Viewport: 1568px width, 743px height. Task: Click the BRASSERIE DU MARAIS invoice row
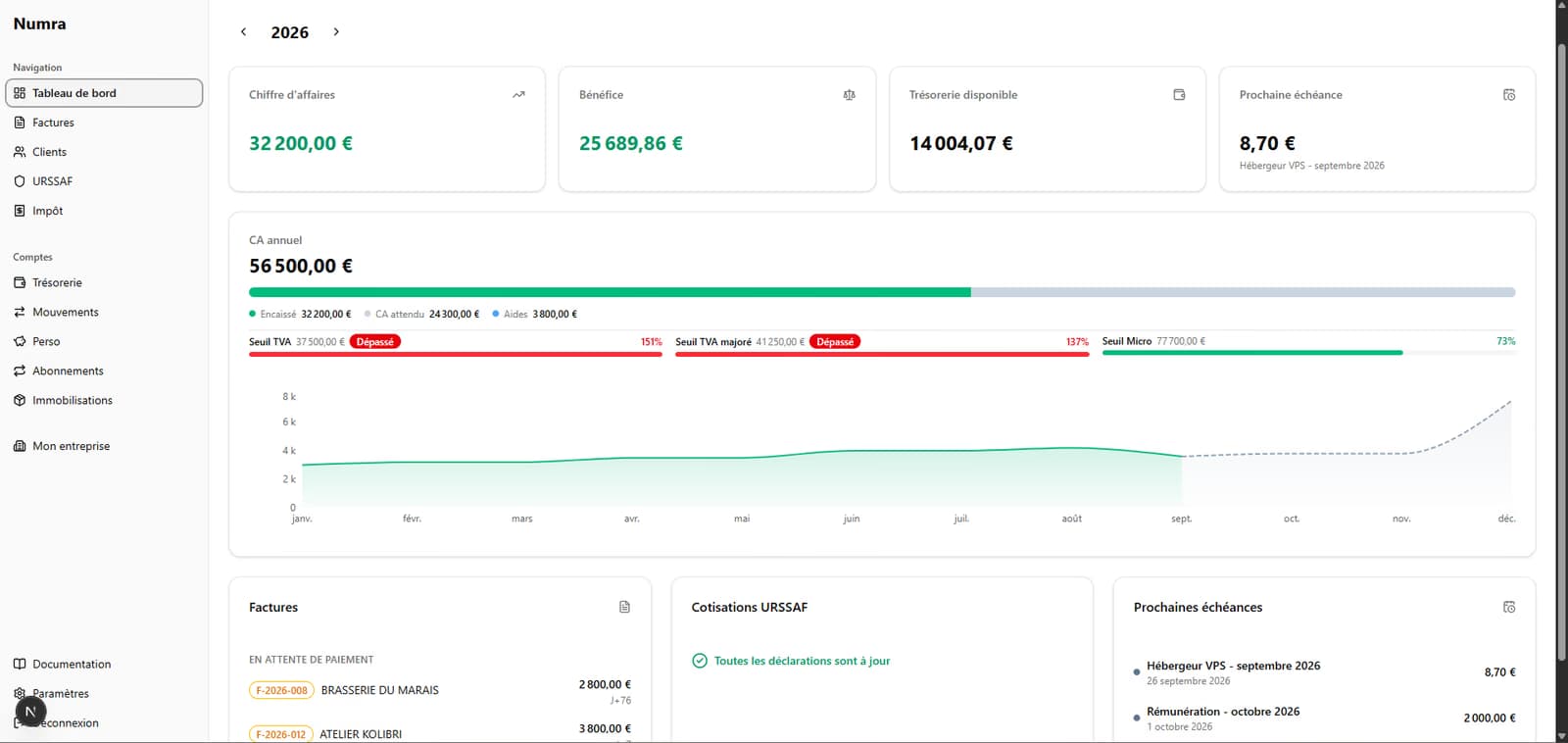440,691
